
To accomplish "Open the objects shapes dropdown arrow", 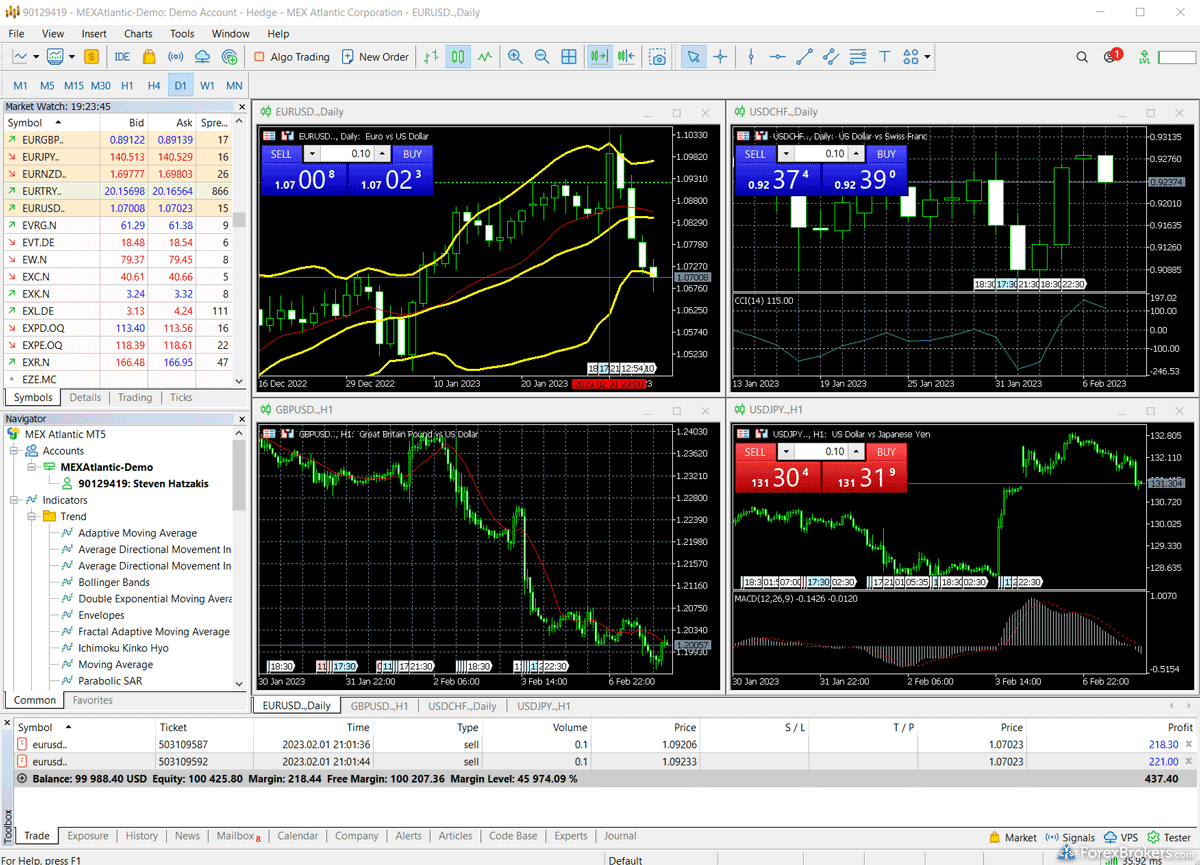I will click(x=927, y=57).
